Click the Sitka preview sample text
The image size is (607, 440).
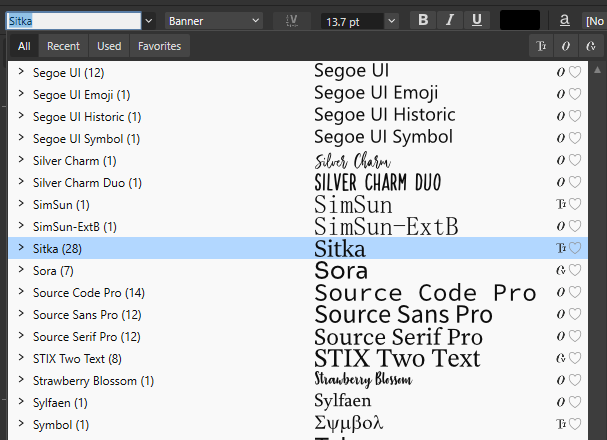click(x=340, y=248)
